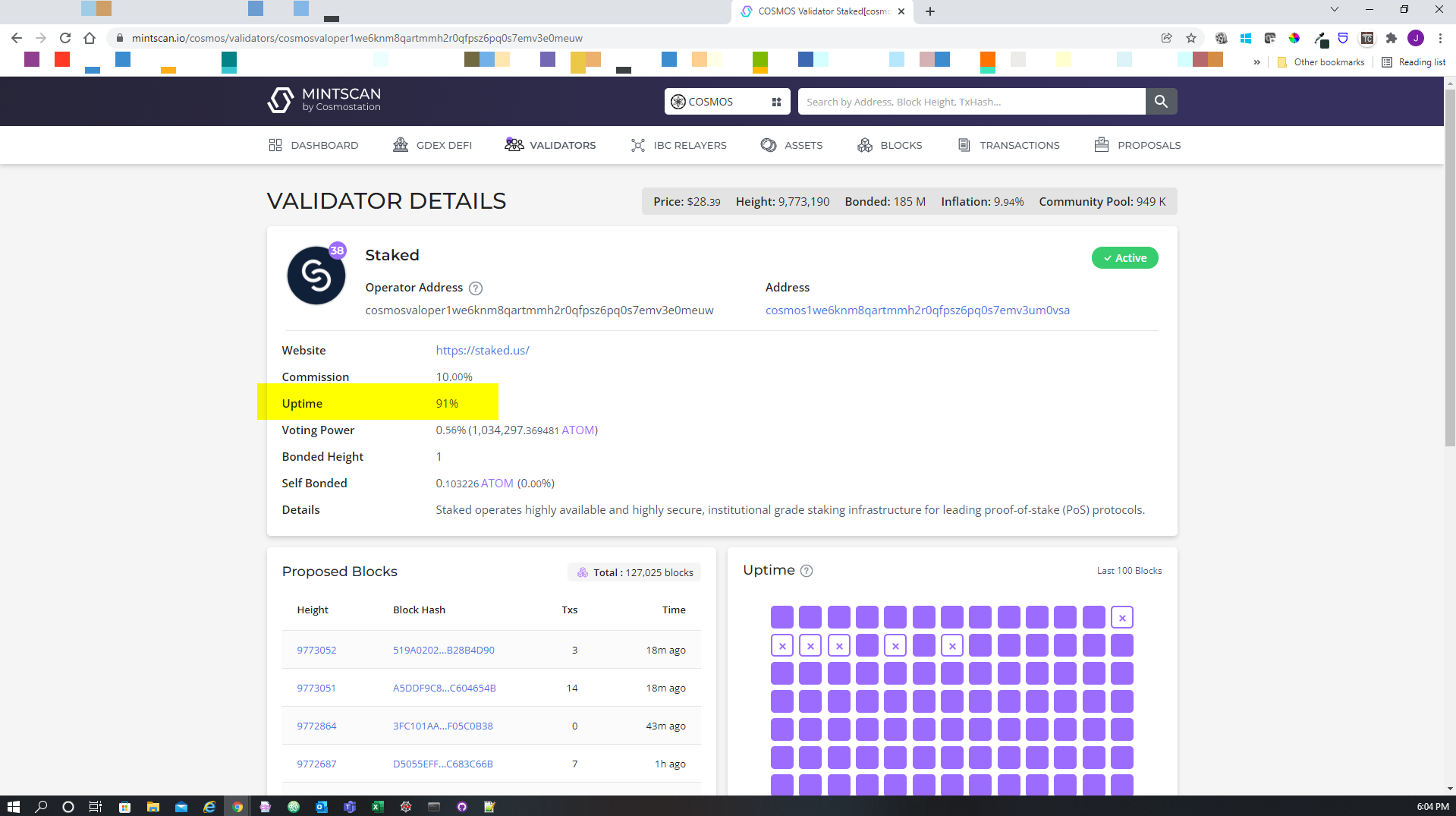Click the Windows logo extension icon

tap(1245, 38)
